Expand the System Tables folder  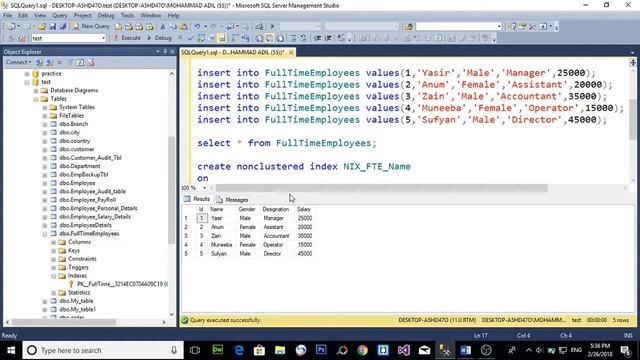coord(45,107)
